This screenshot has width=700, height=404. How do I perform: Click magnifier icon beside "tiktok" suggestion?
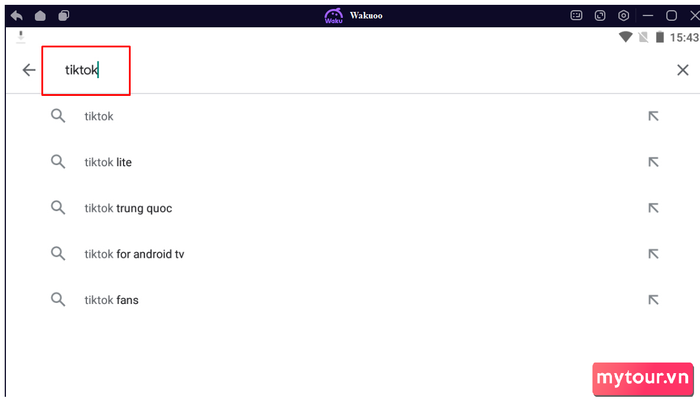coord(58,116)
